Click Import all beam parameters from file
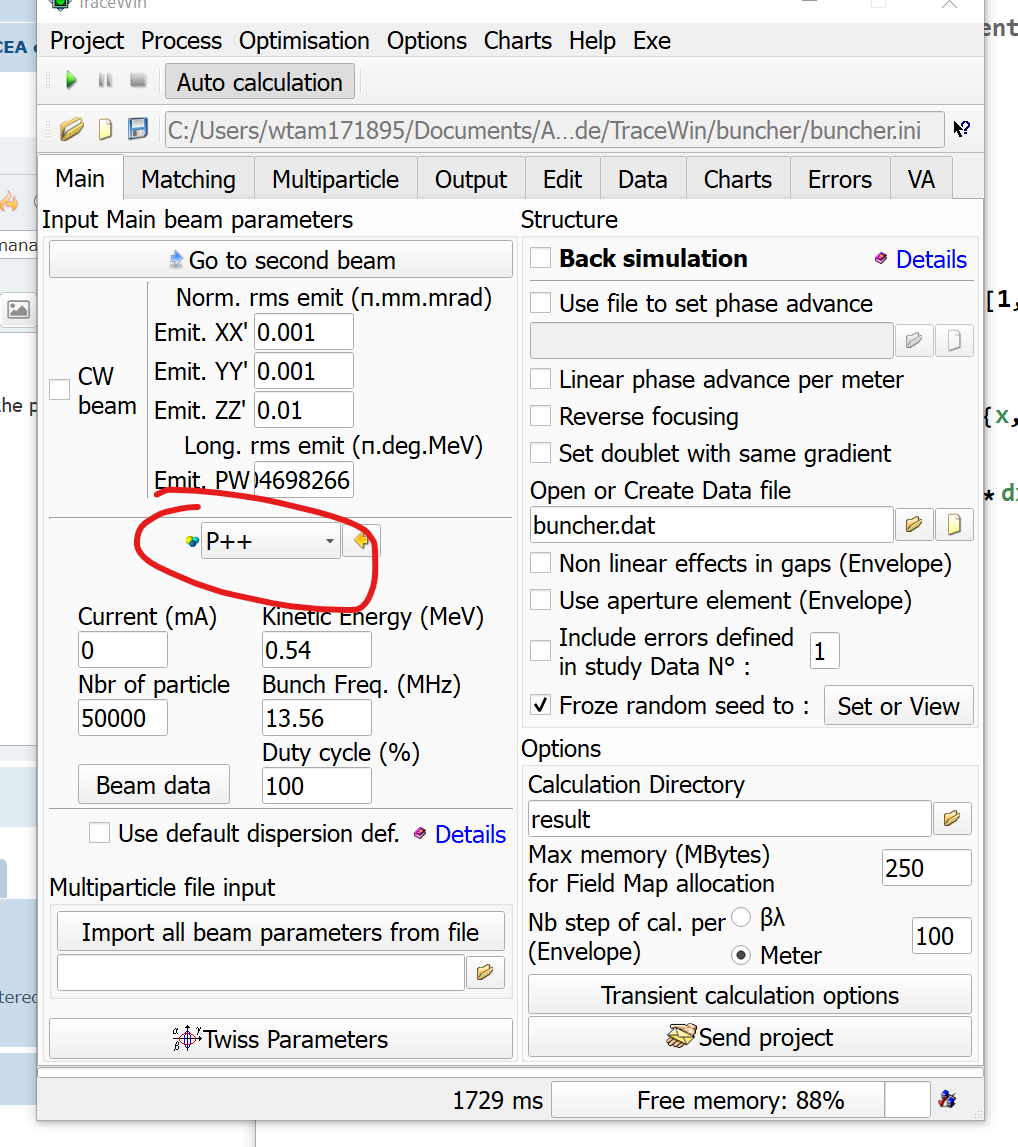This screenshot has height=1147, width=1018. point(281,932)
